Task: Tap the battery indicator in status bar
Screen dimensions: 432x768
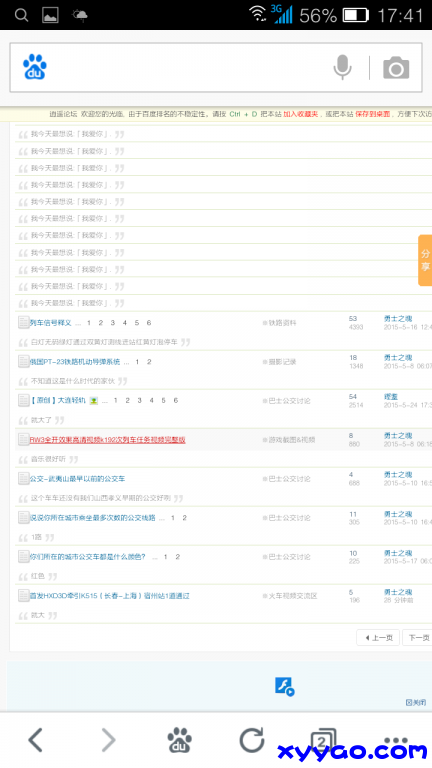Action: click(x=356, y=15)
